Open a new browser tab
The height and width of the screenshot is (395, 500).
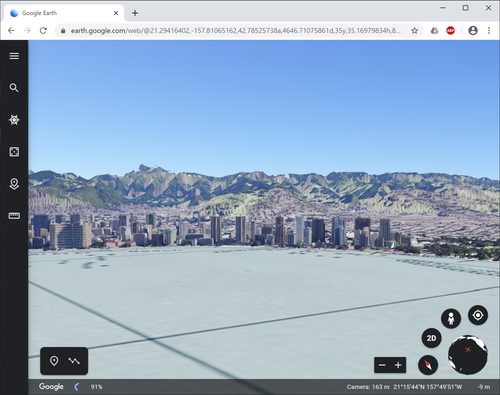(x=135, y=13)
